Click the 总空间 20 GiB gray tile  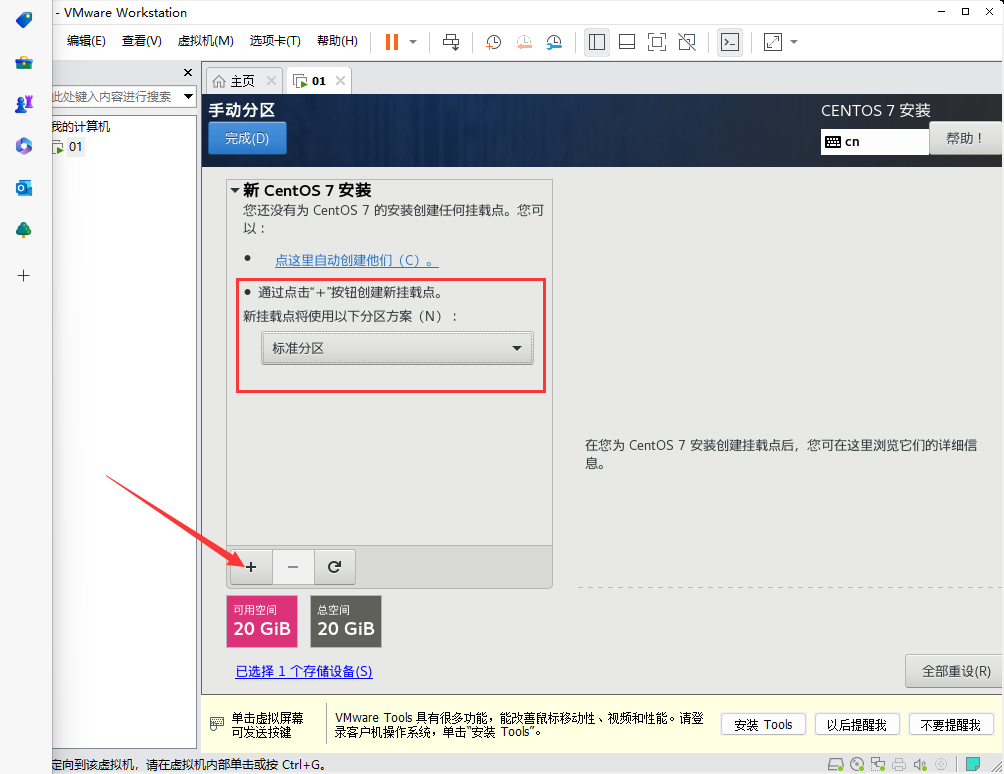click(346, 621)
